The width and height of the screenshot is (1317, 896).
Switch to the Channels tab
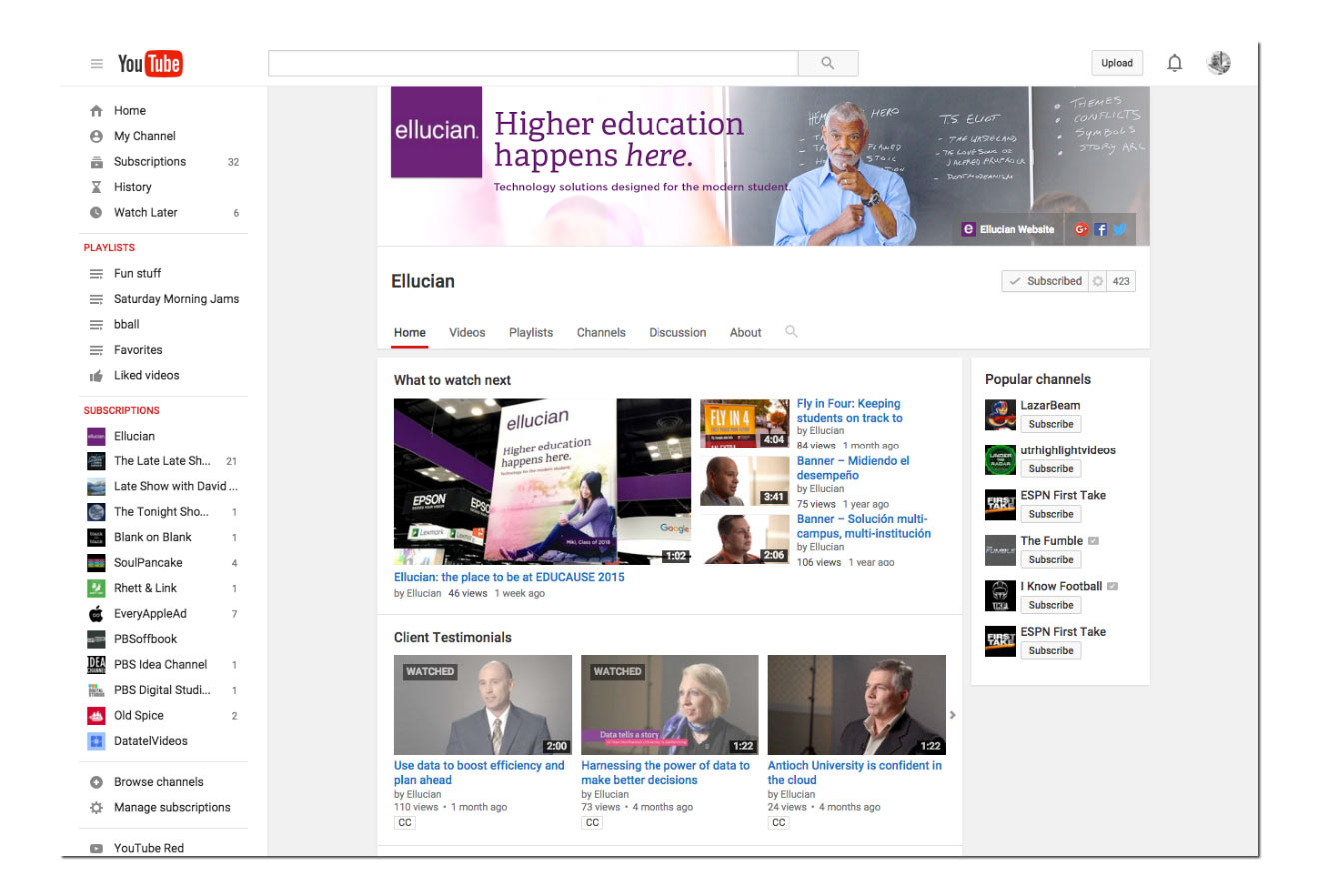(601, 333)
